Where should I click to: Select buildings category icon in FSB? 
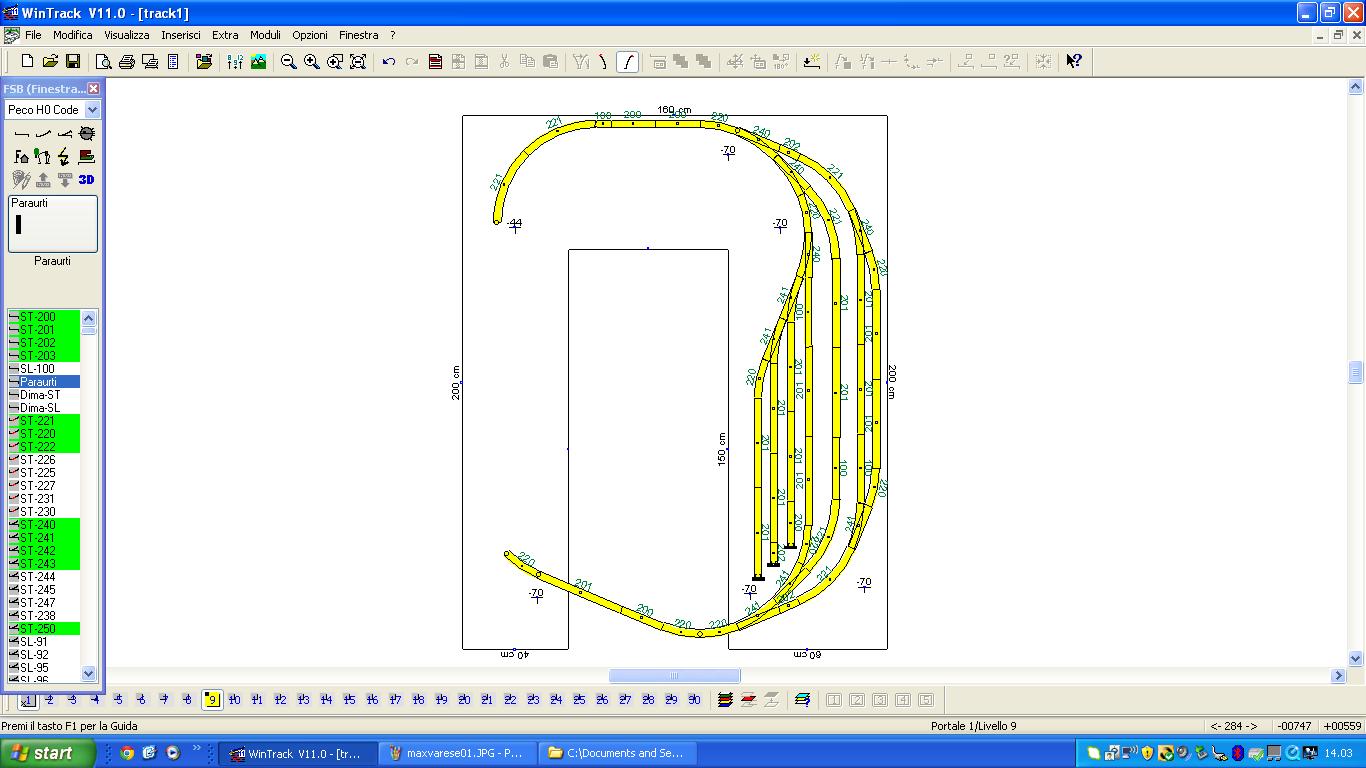pos(22,156)
